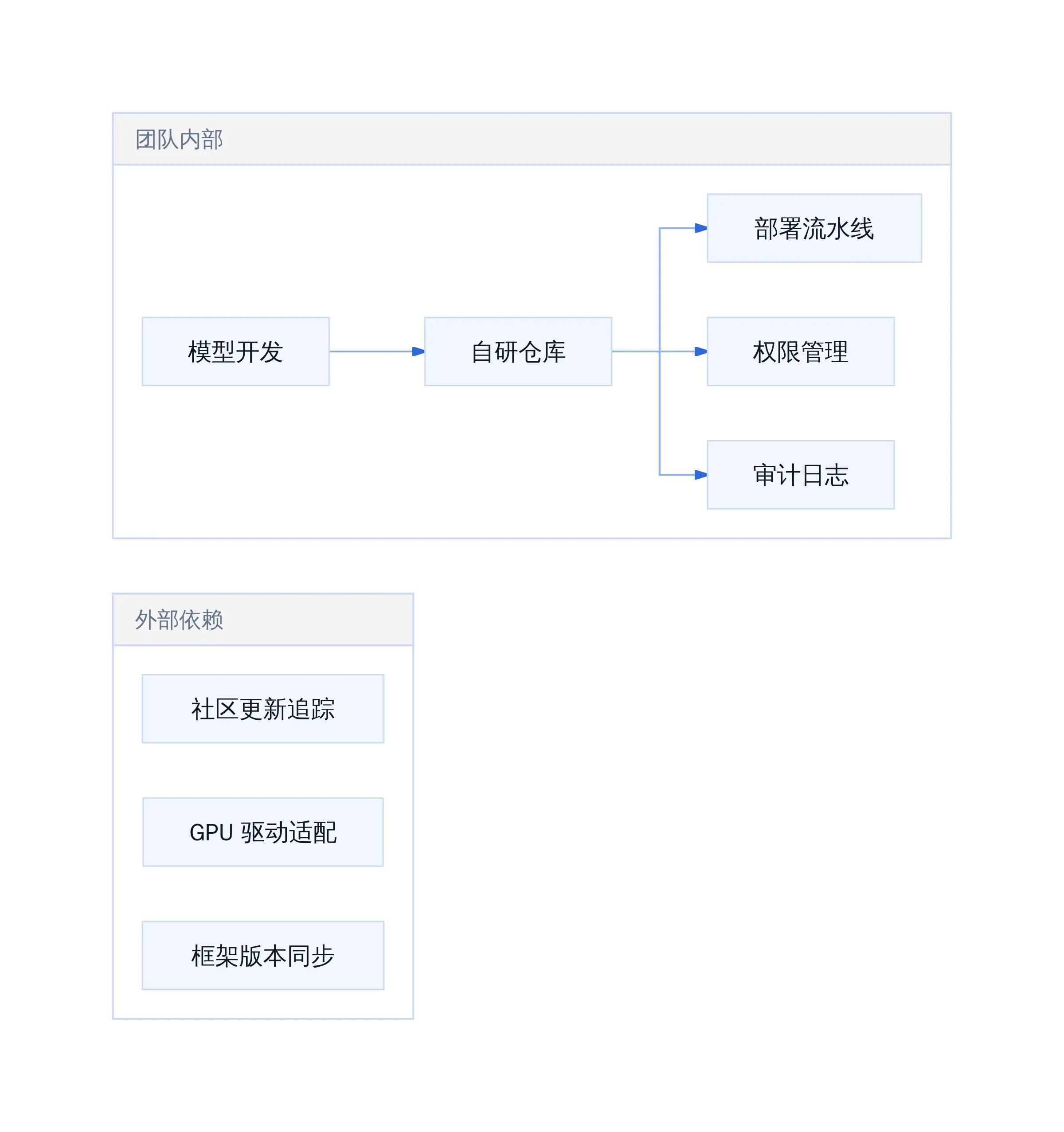Select the 审计日志 node box
Screen dimensions: 1064x1132
[x=800, y=474]
